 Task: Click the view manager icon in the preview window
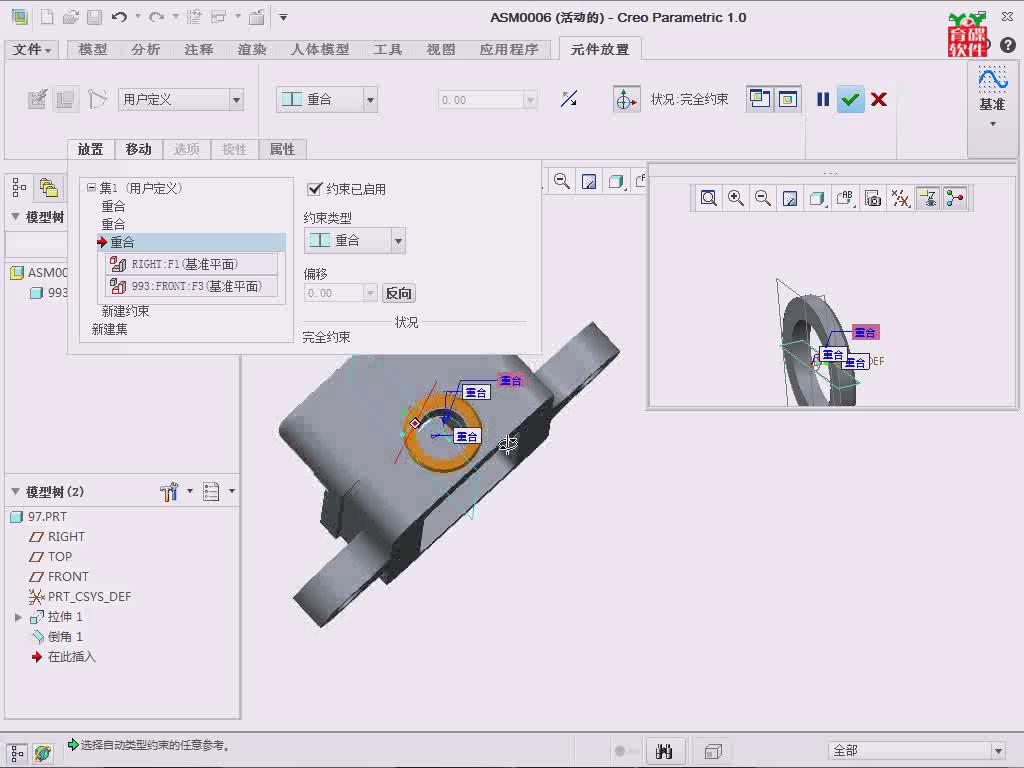[873, 198]
